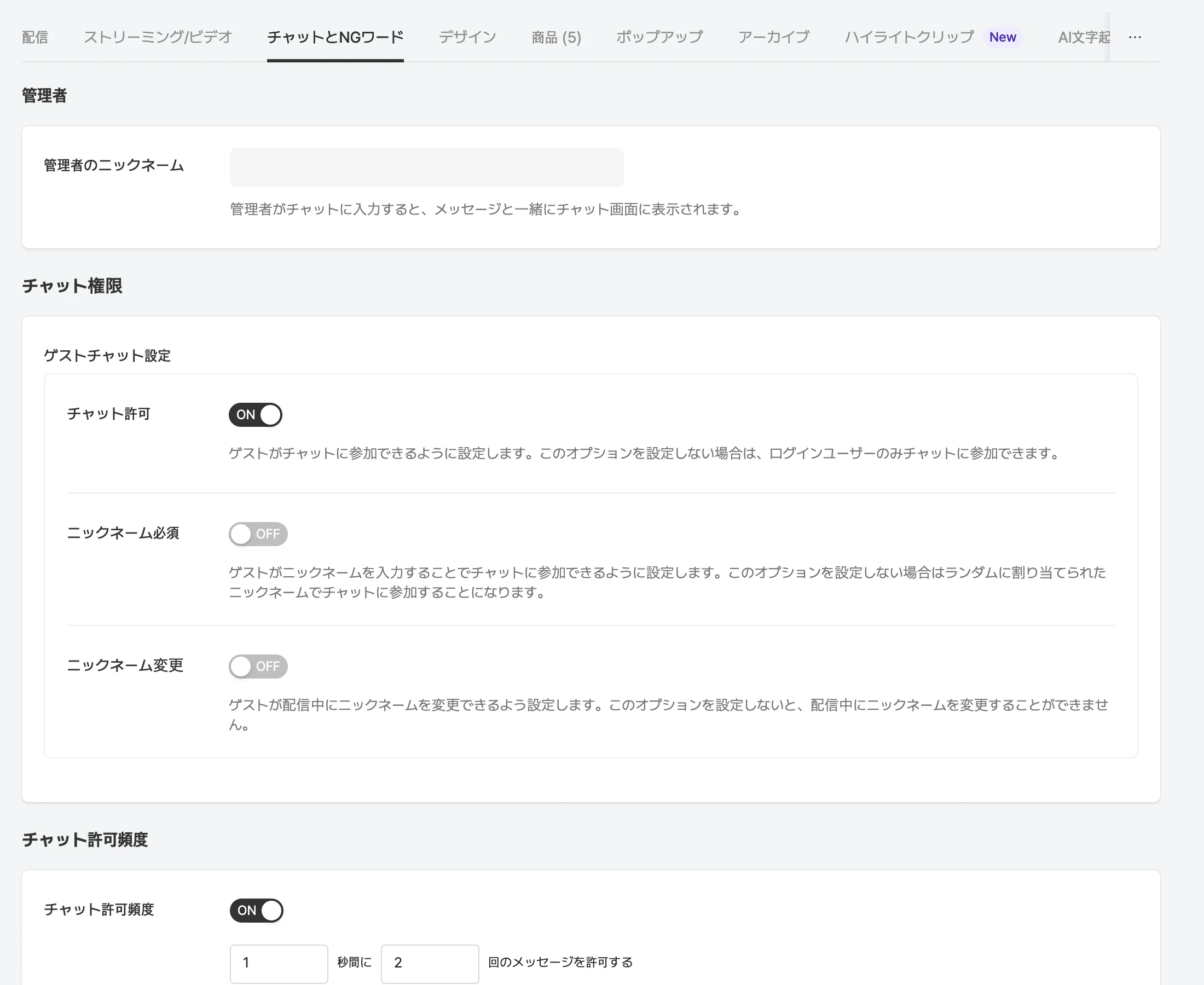Enable the ニックネーム必須 toggle
This screenshot has width=1204, height=985.
click(258, 534)
